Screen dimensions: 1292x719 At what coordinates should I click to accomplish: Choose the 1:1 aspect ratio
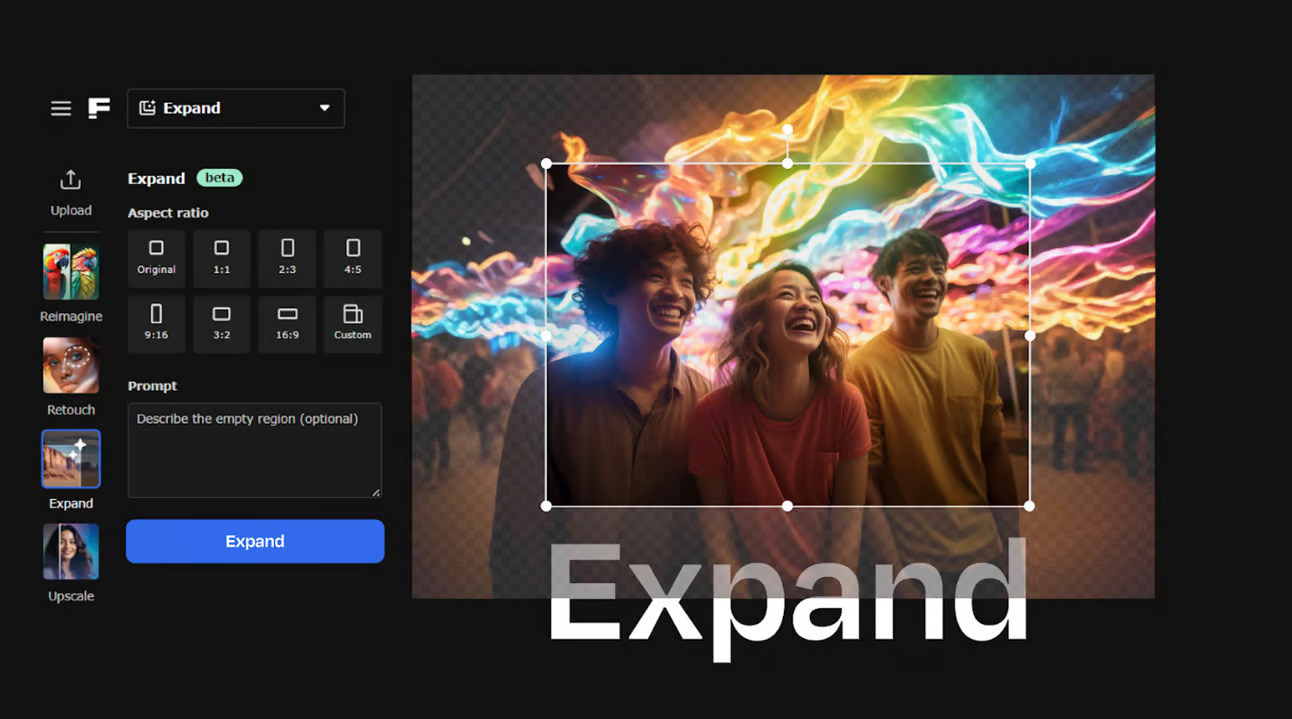222,259
